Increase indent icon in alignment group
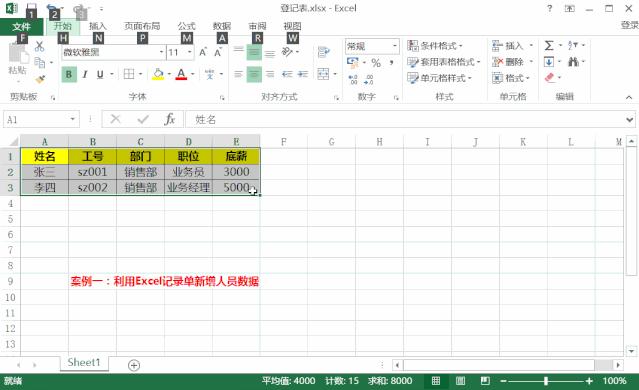The width and height of the screenshot is (639, 390). pos(303,74)
